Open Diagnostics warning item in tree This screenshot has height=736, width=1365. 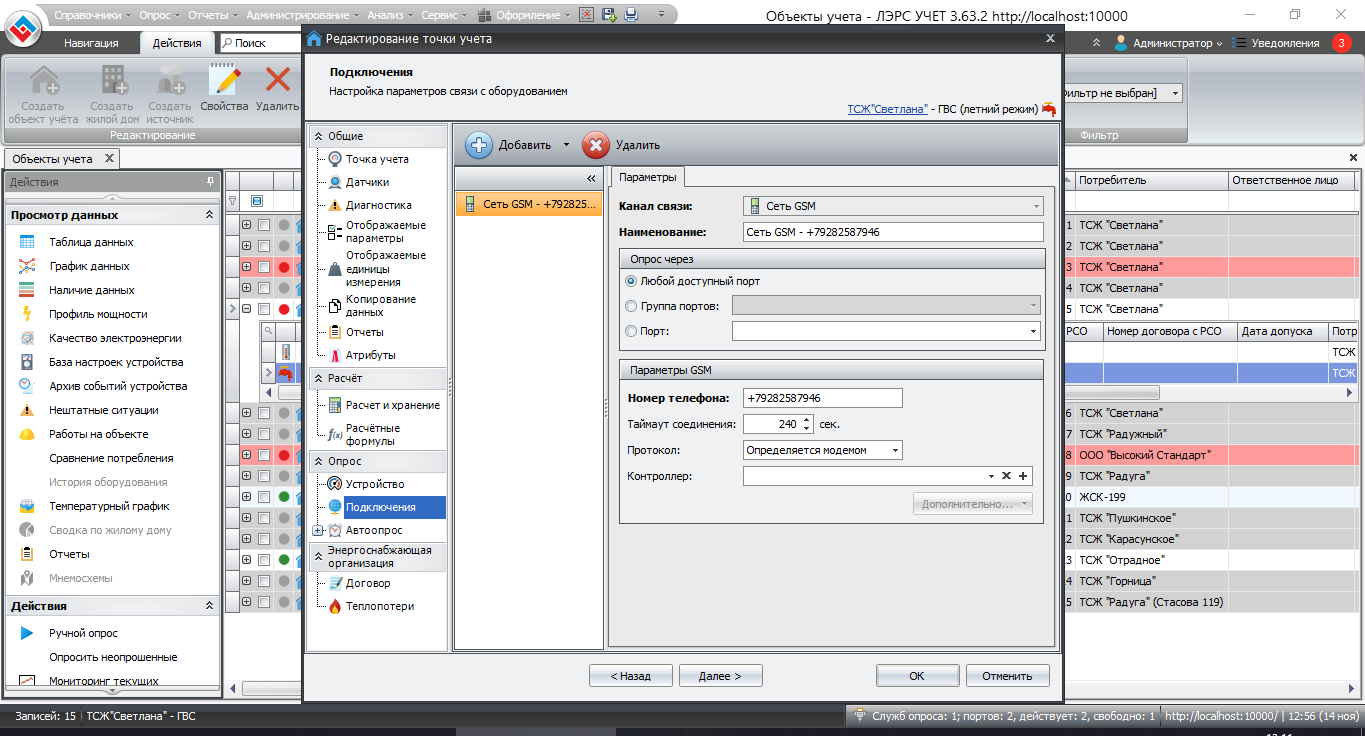click(x=378, y=205)
